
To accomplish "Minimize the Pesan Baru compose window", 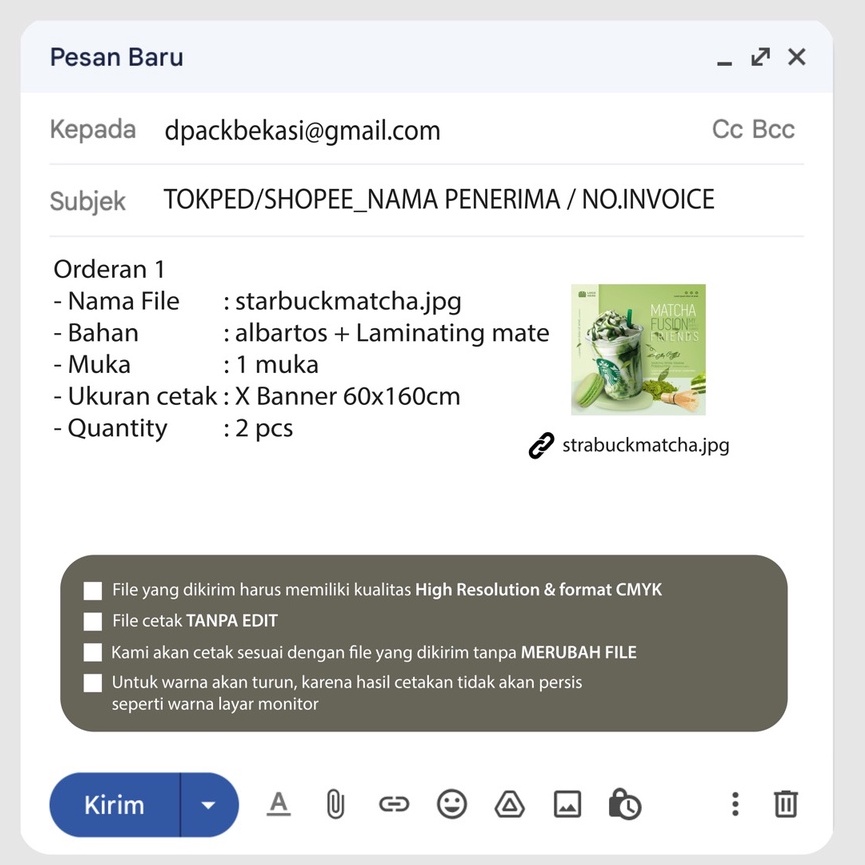I will [x=724, y=63].
